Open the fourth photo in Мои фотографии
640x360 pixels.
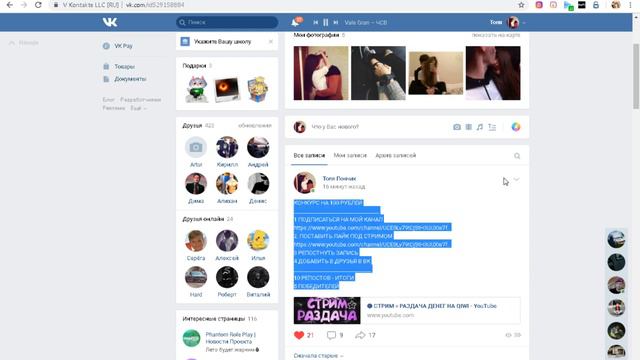(493, 73)
